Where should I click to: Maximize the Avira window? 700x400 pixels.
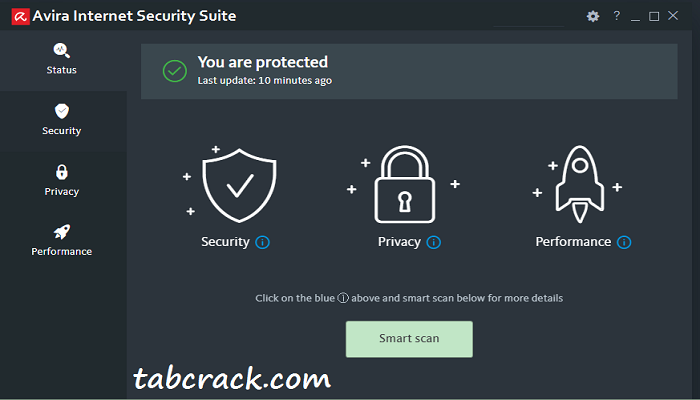click(x=654, y=17)
